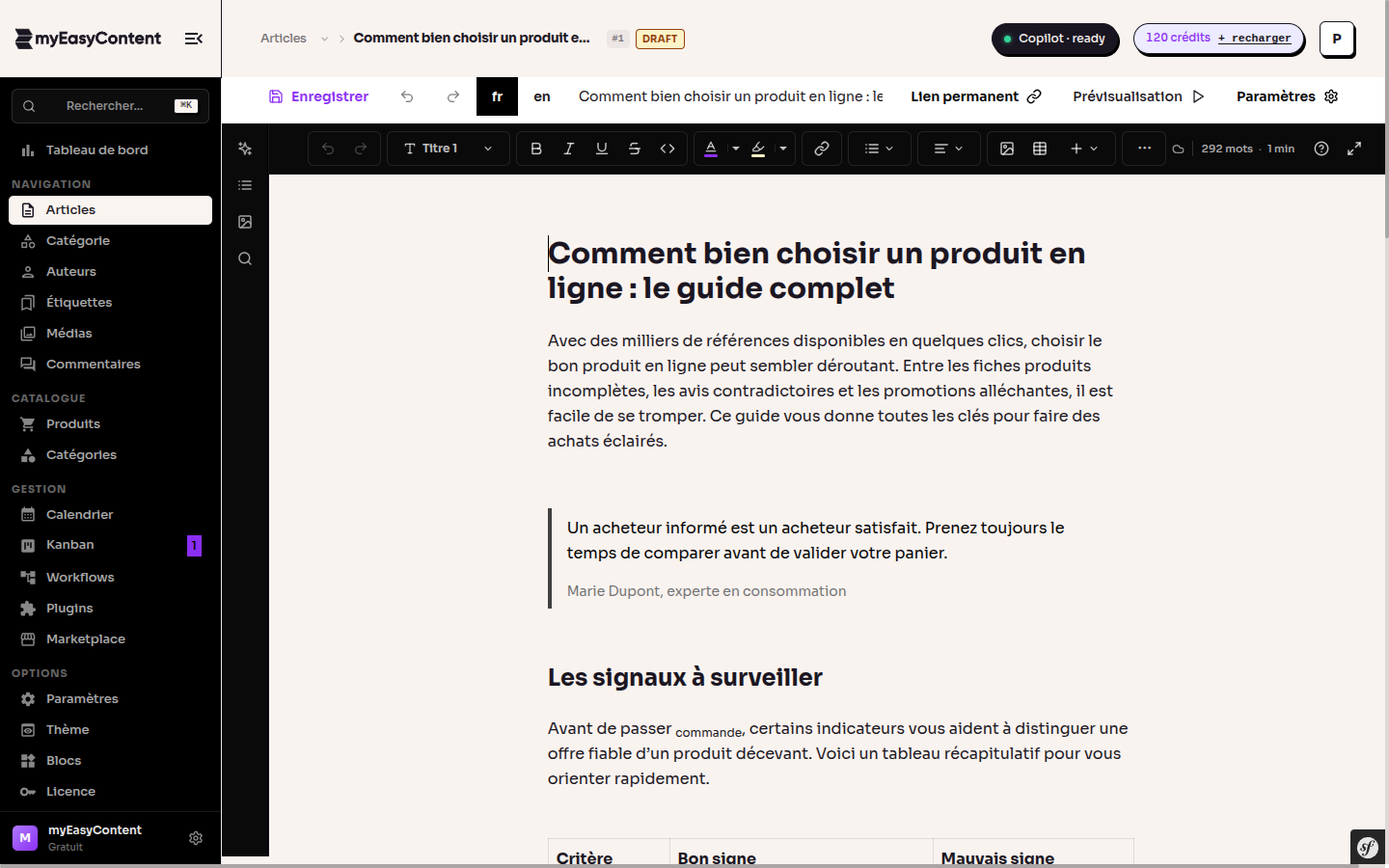1389x868 pixels.
Task: Click the Symfony debug toolbar icon
Action: [1368, 848]
